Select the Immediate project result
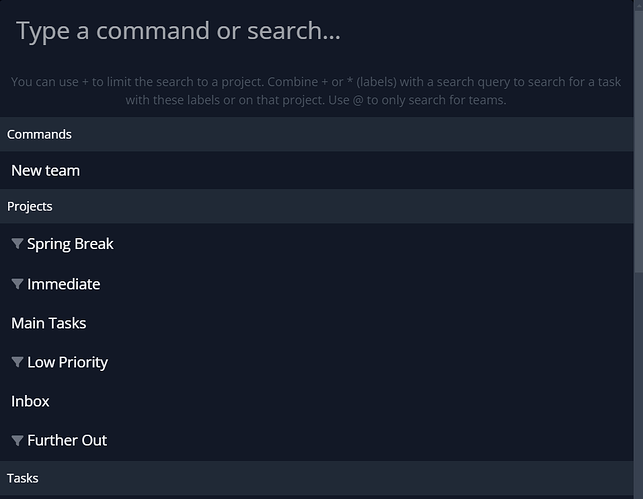This screenshot has height=499, width=643. pos(64,284)
